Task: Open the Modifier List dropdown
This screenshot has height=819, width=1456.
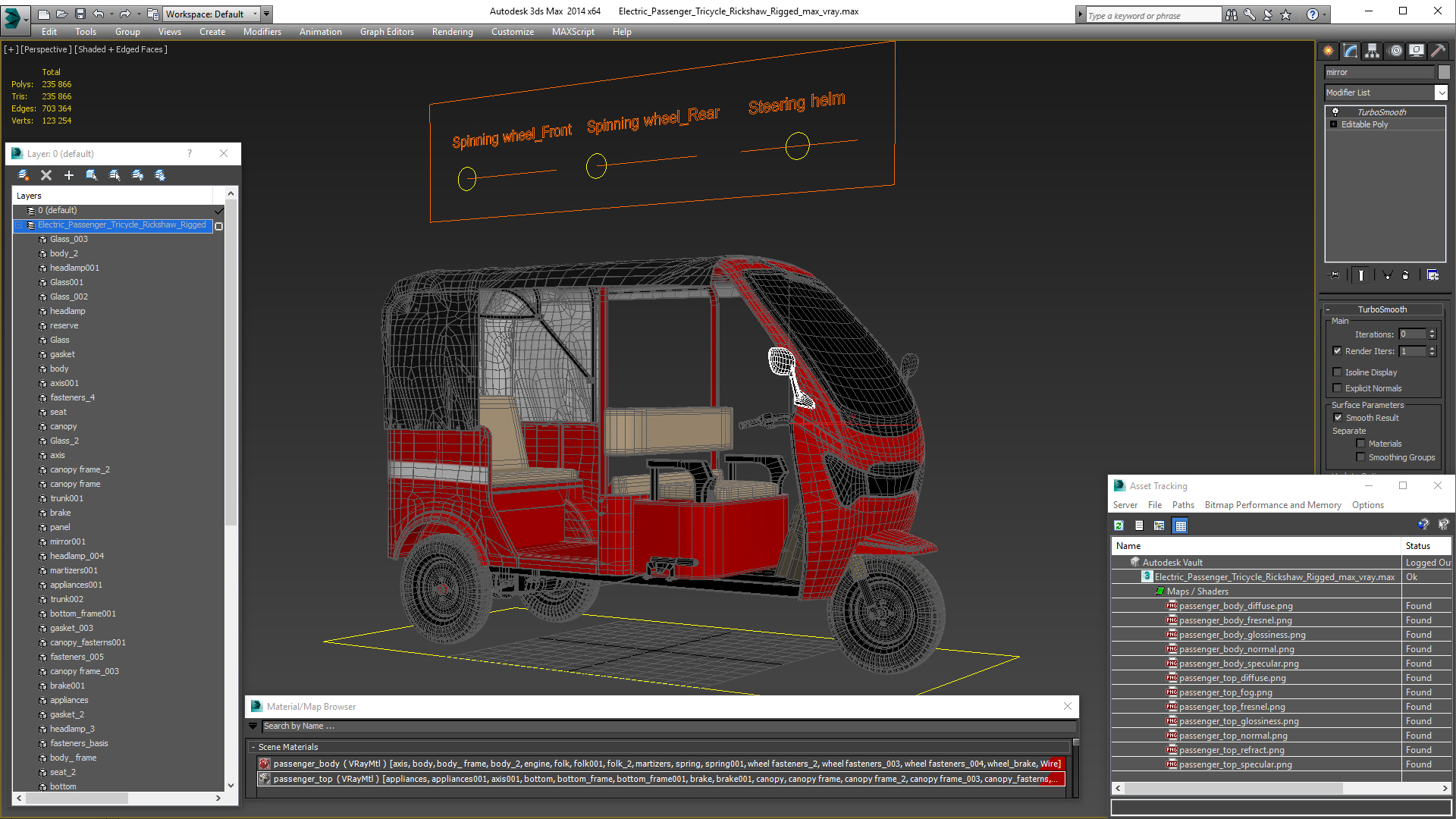Action: tap(1441, 93)
